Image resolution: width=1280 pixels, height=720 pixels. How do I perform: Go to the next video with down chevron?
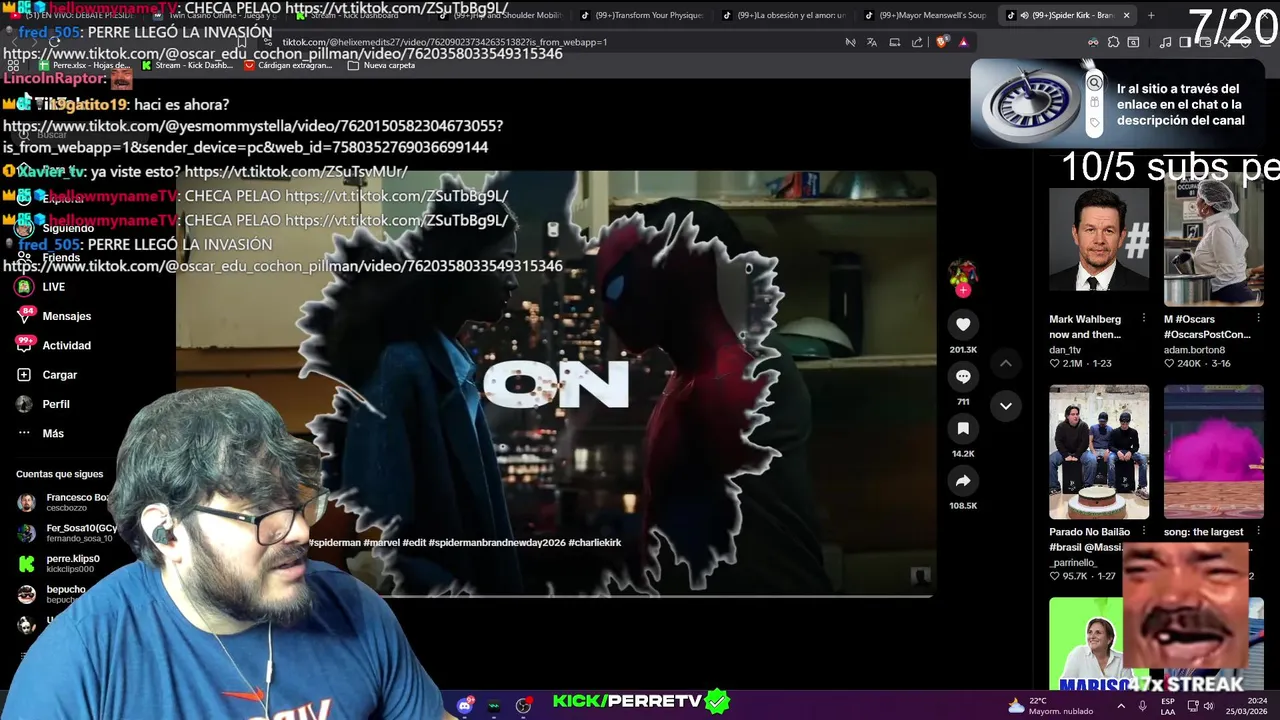(x=1006, y=406)
